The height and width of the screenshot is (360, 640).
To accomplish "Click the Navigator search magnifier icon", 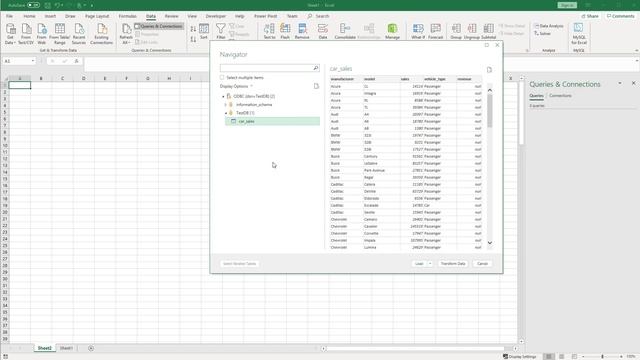I will click(x=316, y=68).
